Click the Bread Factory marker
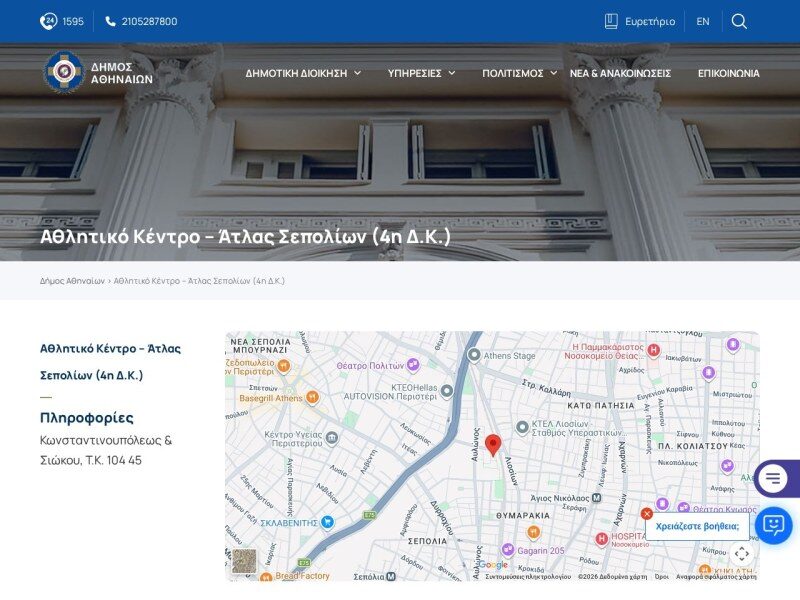This screenshot has width=800, height=600. point(265,577)
